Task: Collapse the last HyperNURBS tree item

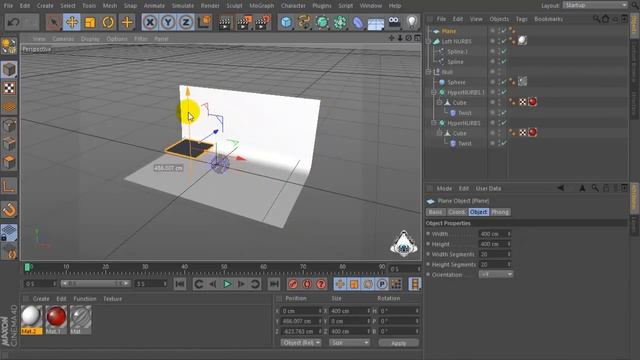Action: pyautogui.click(x=434, y=123)
